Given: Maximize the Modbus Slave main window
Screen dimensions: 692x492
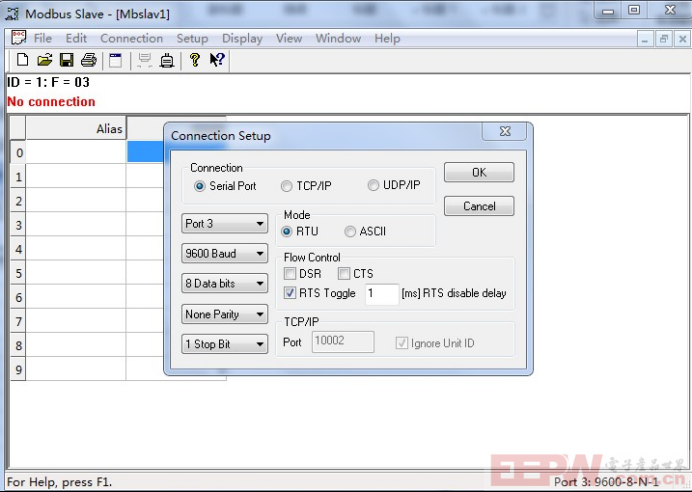Looking at the screenshot, I should [634, 11].
